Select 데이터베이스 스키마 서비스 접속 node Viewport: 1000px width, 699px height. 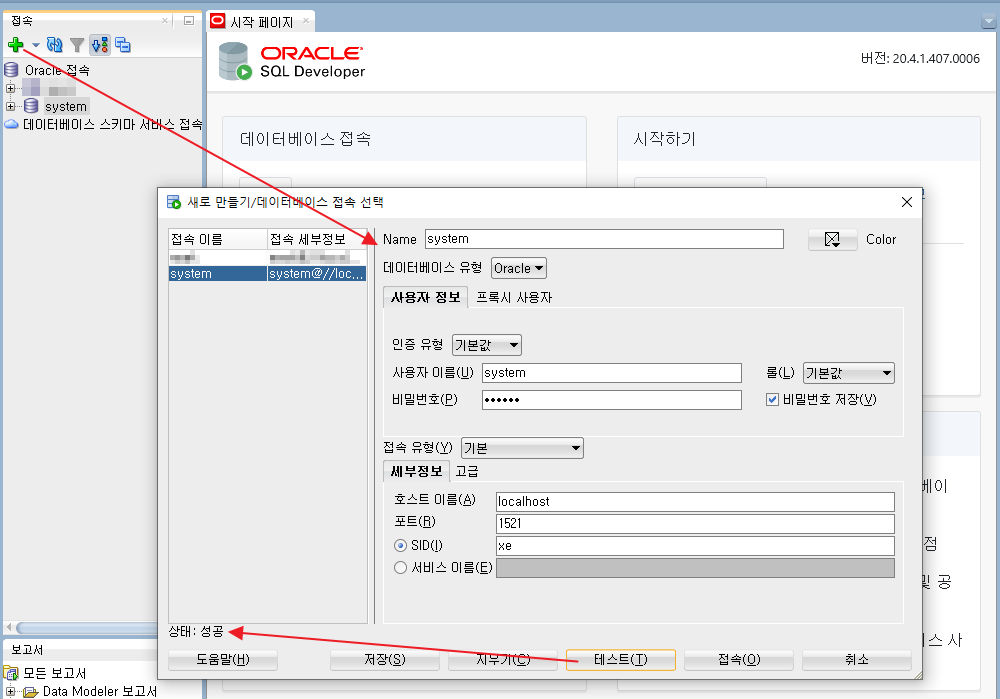coord(112,124)
